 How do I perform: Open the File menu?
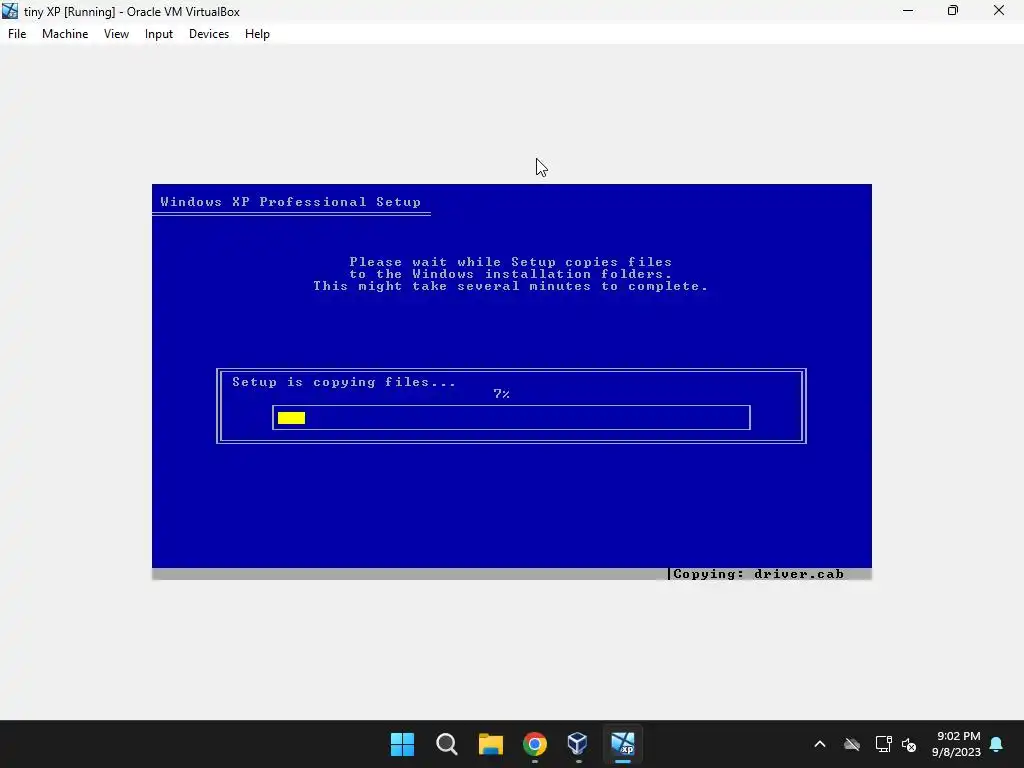pyautogui.click(x=17, y=34)
